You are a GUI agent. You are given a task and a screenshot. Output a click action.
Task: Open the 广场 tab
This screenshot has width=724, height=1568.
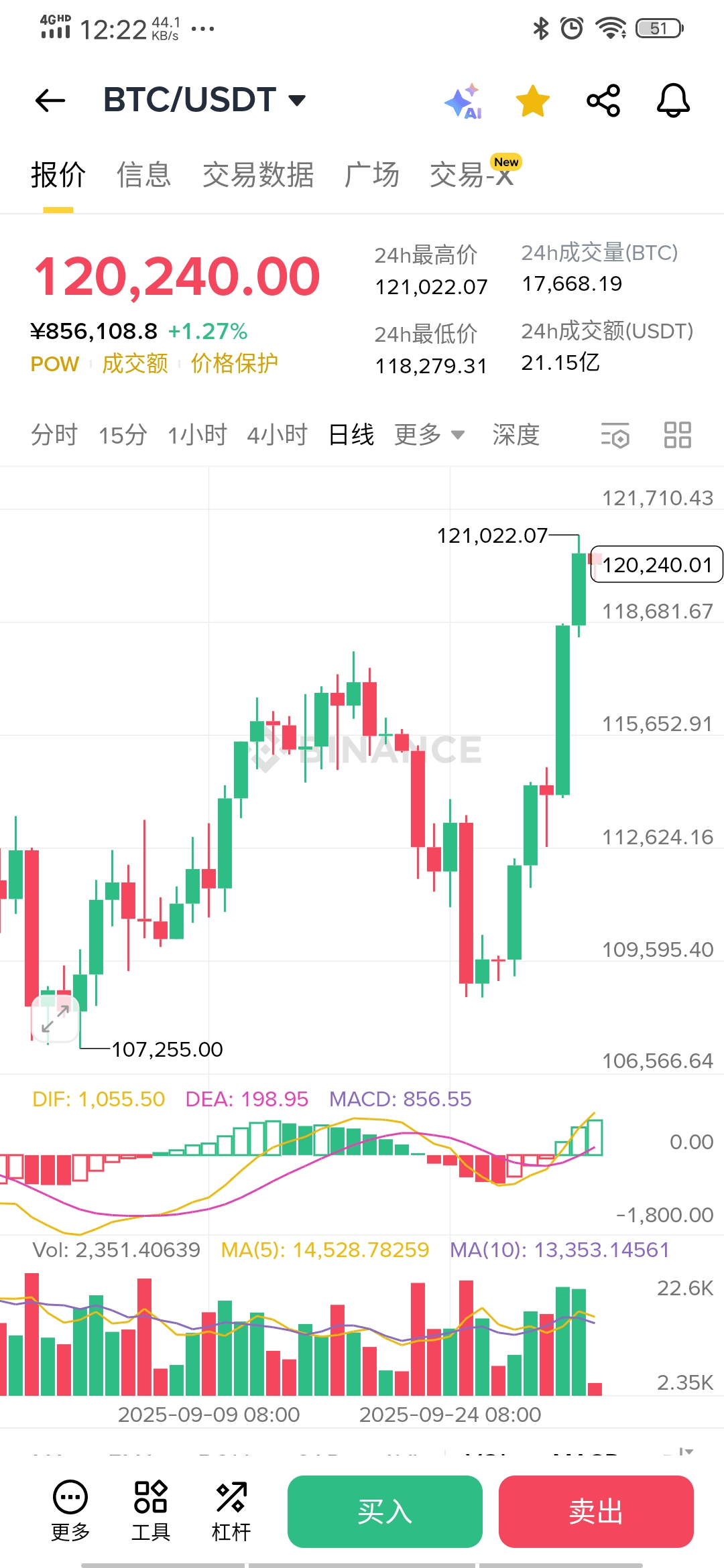[x=372, y=175]
